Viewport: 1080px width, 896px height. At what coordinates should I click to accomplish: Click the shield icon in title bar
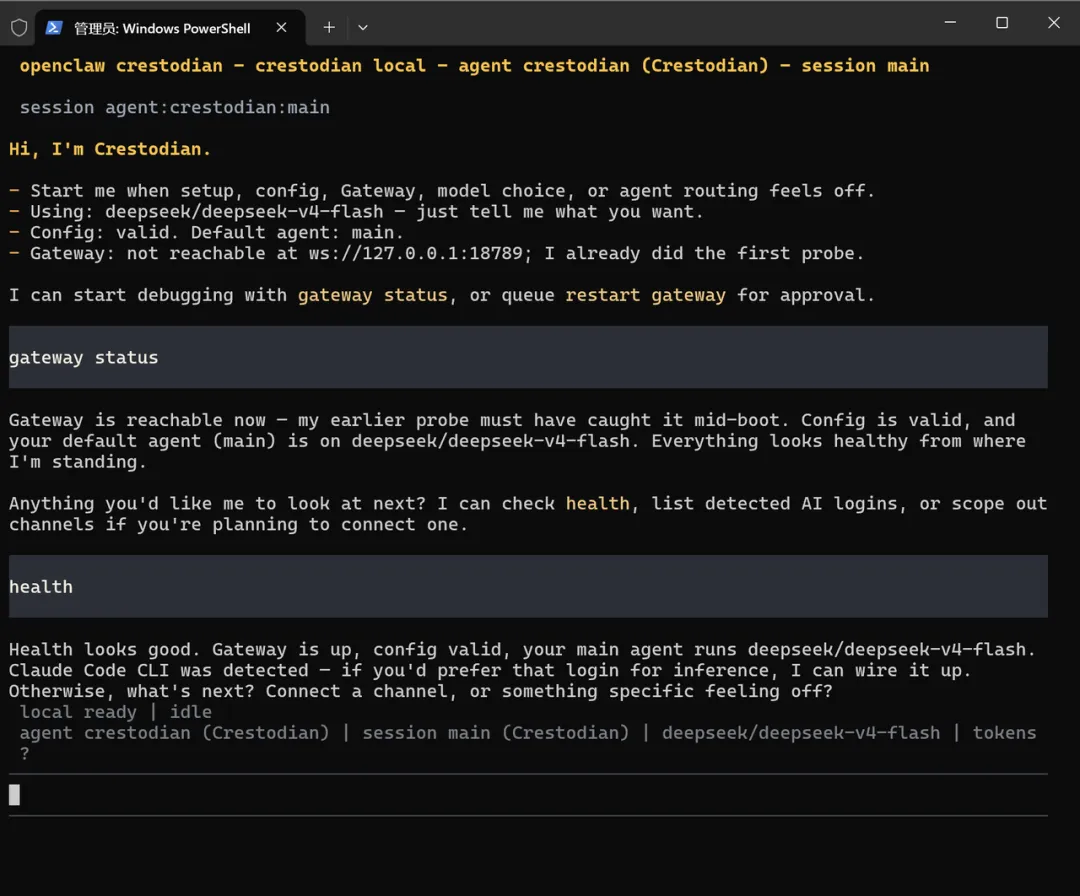coord(19,28)
